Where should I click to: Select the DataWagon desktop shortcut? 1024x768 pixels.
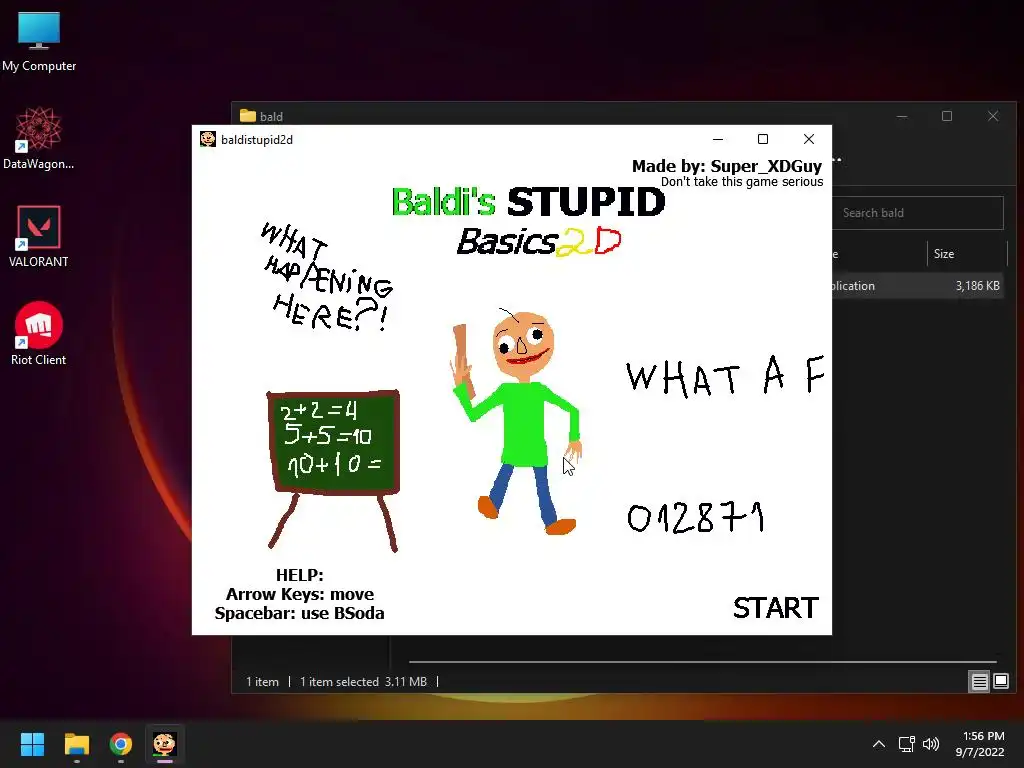coord(39,138)
